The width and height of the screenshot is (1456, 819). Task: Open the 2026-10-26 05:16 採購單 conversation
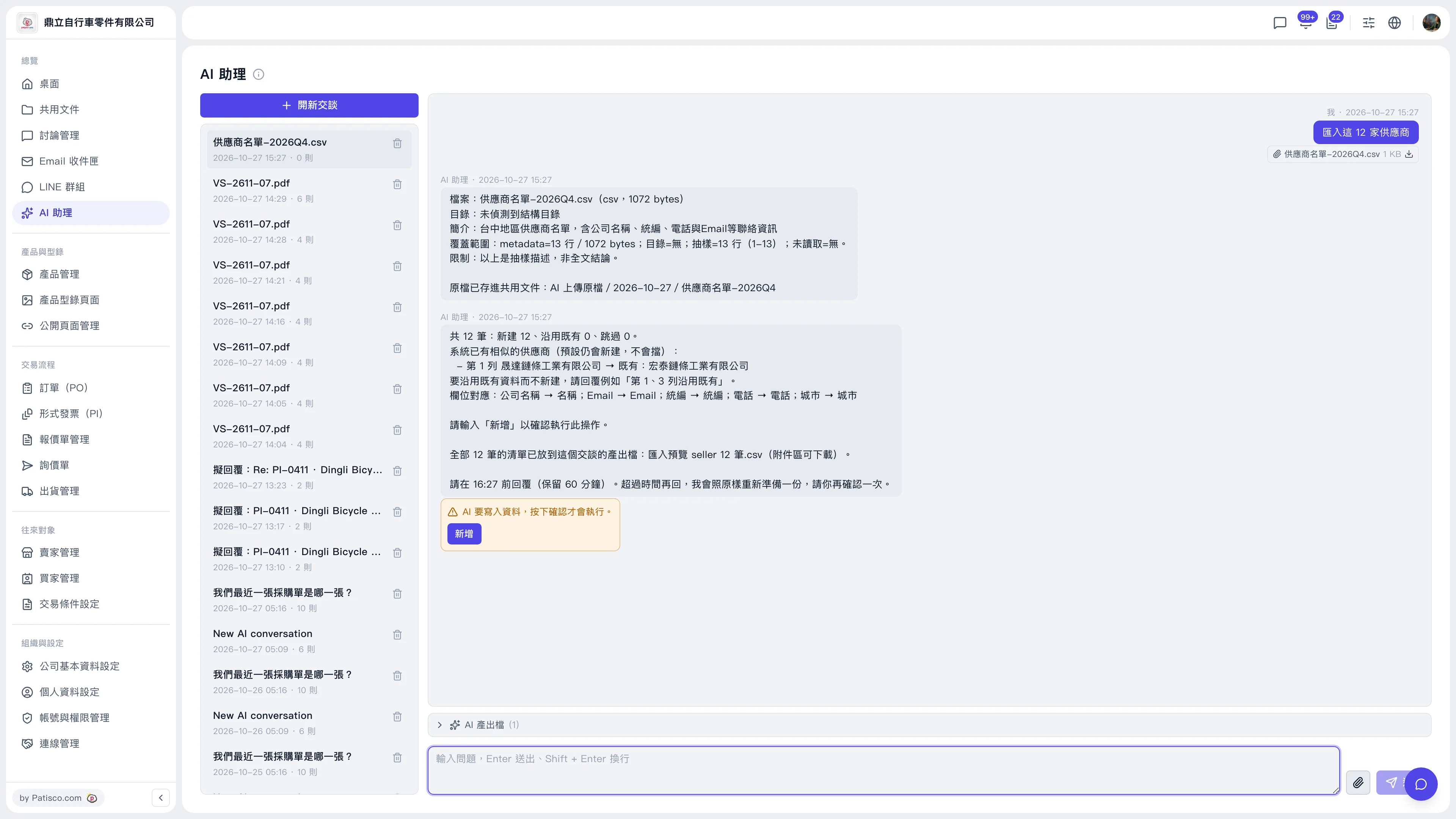[309, 682]
